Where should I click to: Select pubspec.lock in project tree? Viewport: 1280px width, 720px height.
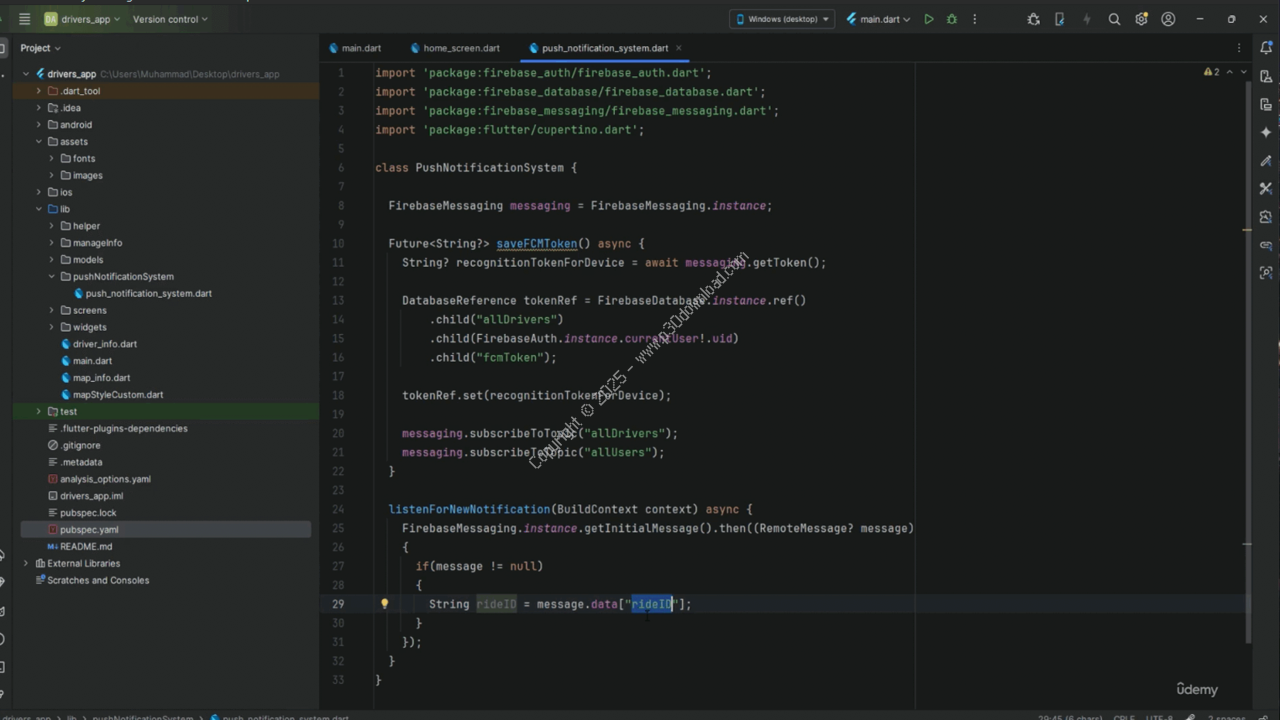(88, 513)
